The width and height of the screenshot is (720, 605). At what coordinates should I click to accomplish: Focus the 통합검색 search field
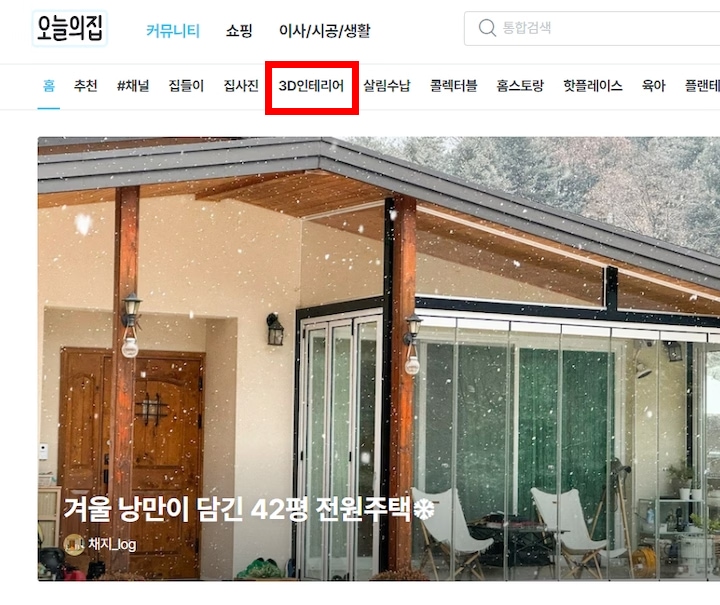click(592, 28)
